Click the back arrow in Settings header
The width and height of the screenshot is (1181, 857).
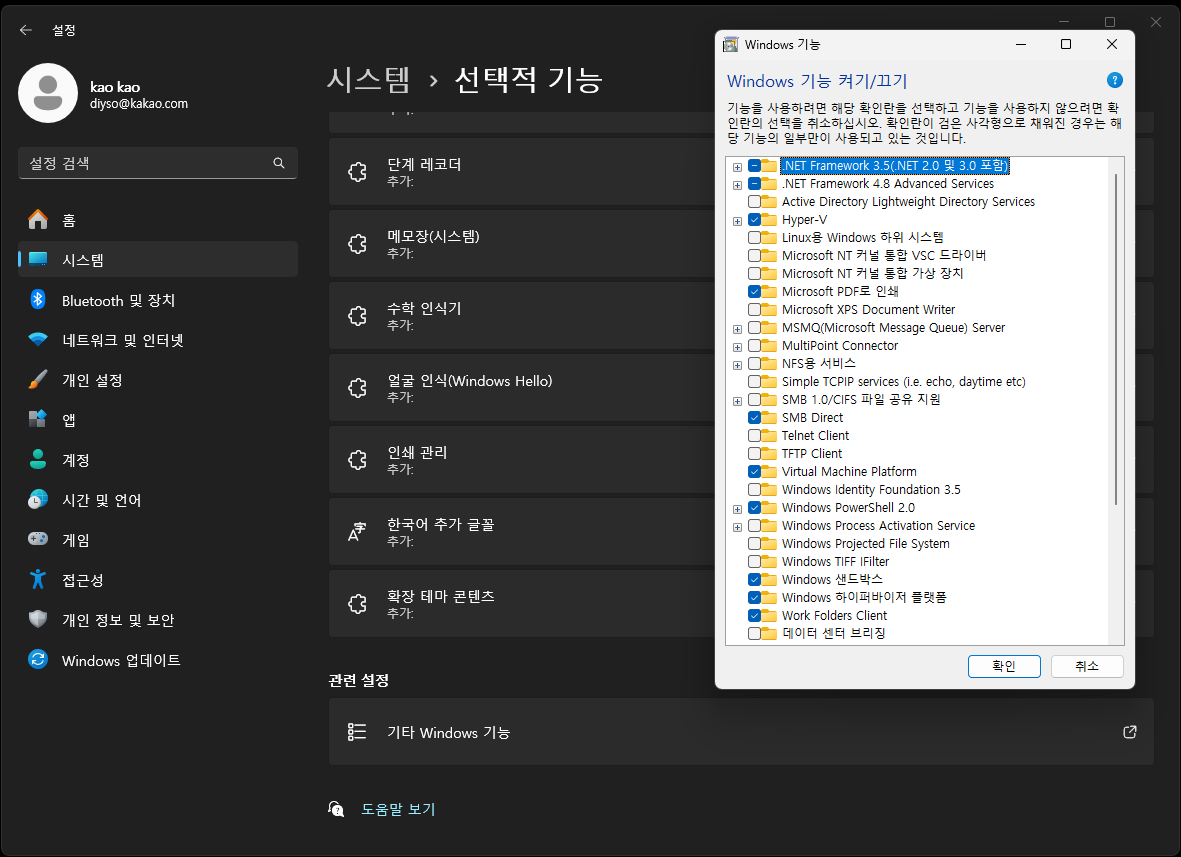(x=26, y=30)
